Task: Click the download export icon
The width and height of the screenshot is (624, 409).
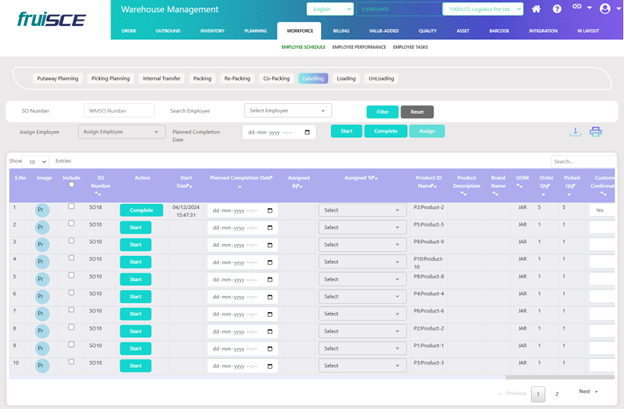Action: coord(574,131)
